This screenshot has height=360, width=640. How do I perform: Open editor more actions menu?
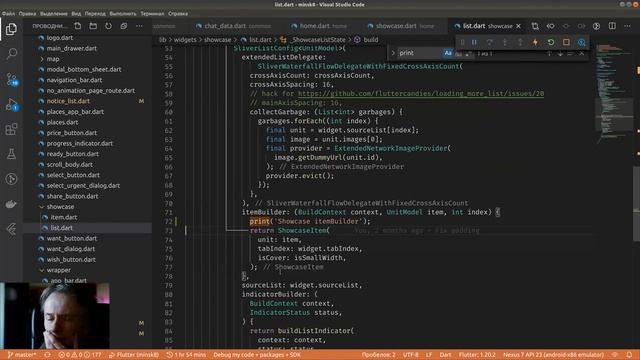coord(627,26)
